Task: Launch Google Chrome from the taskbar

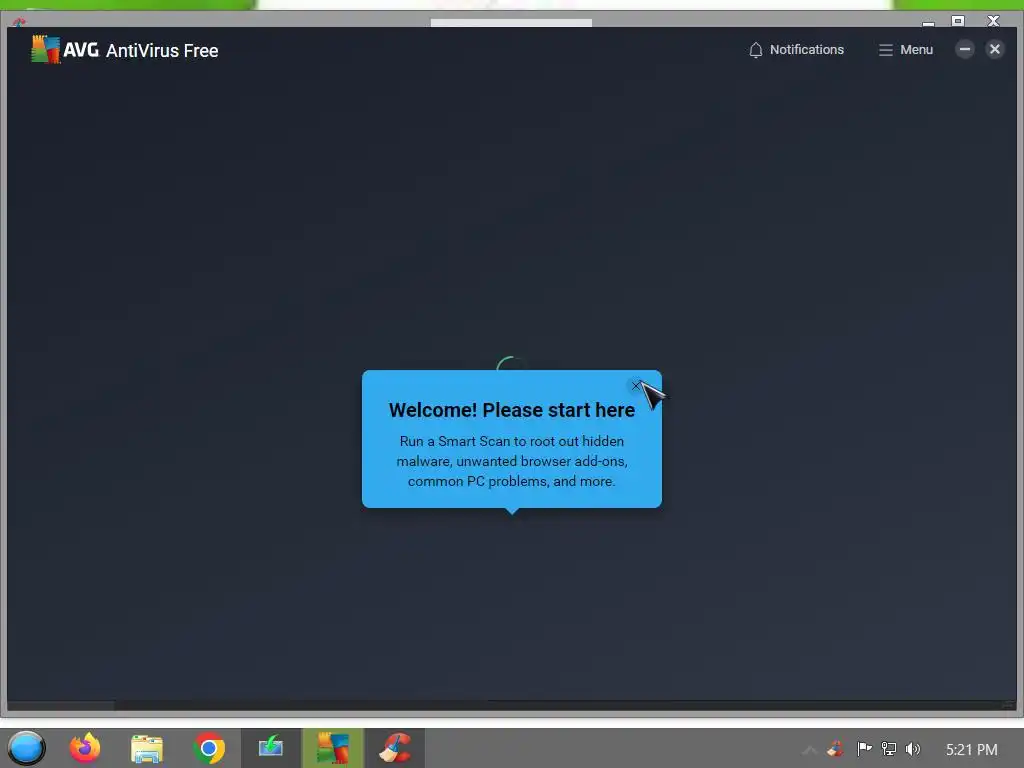Action: tap(209, 748)
